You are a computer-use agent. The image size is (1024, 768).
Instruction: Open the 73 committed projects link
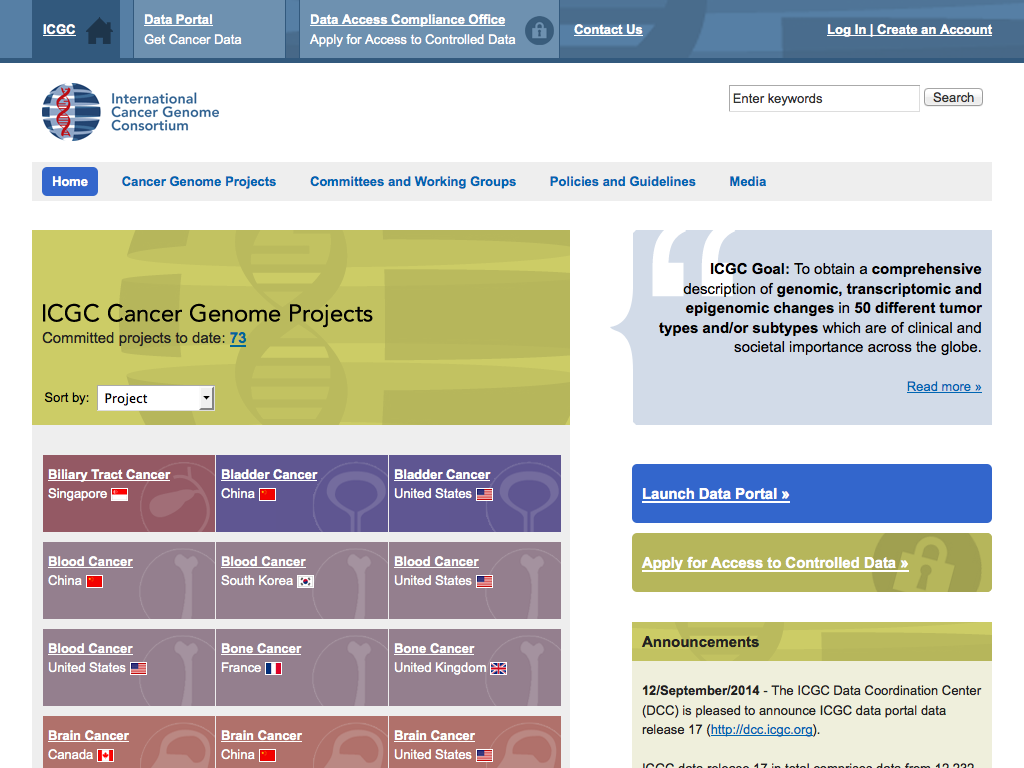click(238, 338)
